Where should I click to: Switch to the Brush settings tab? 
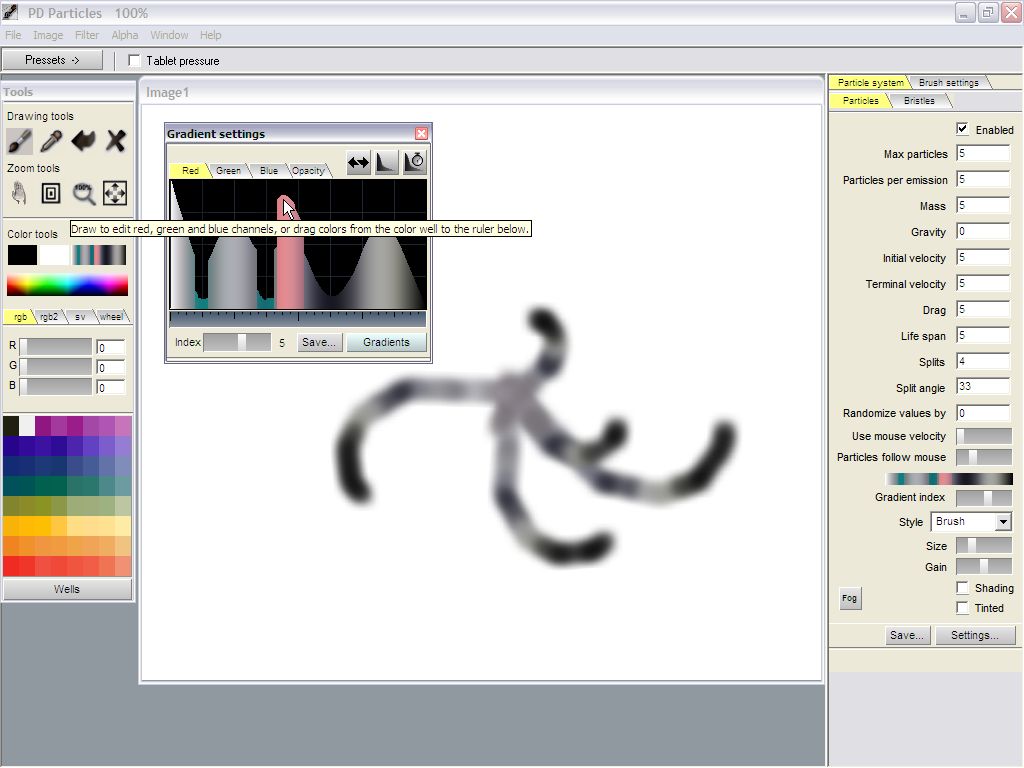[948, 82]
